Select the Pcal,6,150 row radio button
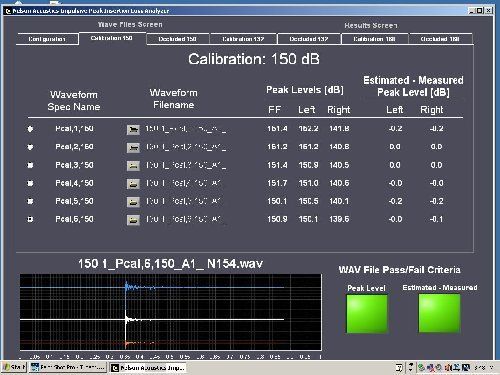500x375 pixels. pyautogui.click(x=30, y=219)
